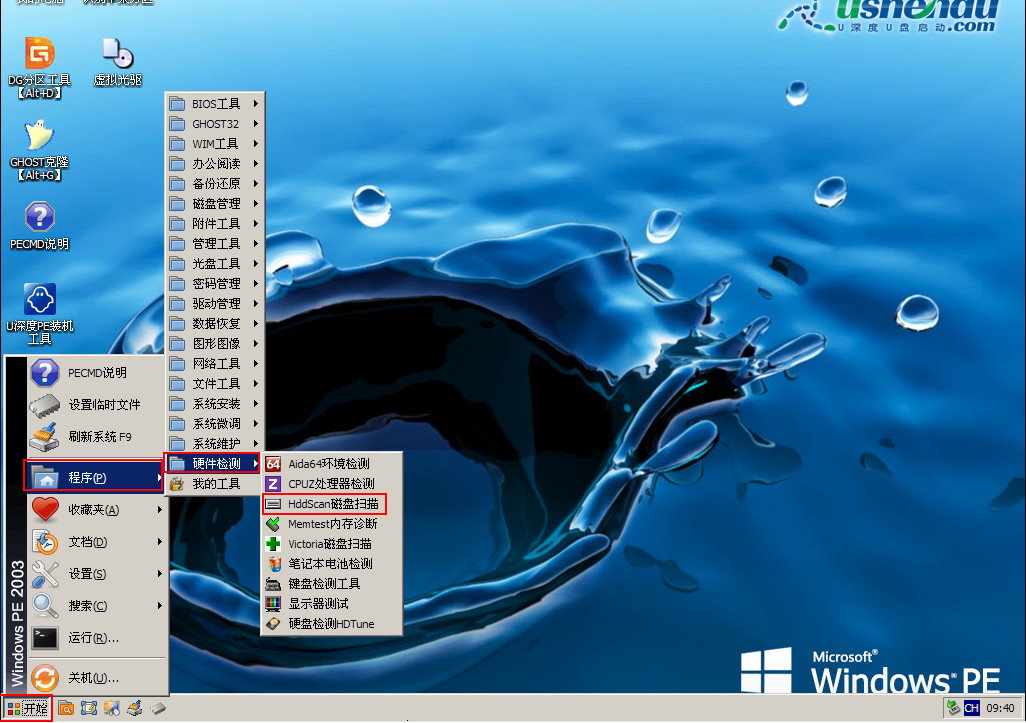Expand the 磁盘管理 submenu
1026x723 pixels.
pyautogui.click(x=215, y=204)
